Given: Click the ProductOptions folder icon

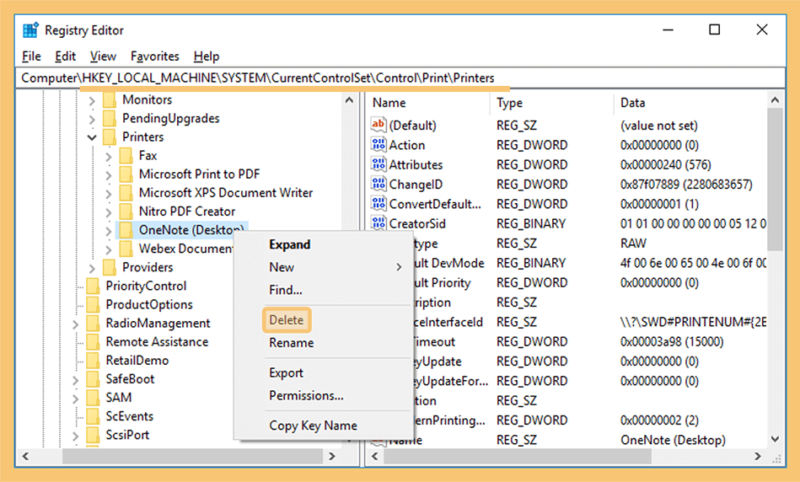Looking at the screenshot, I should coord(93,305).
